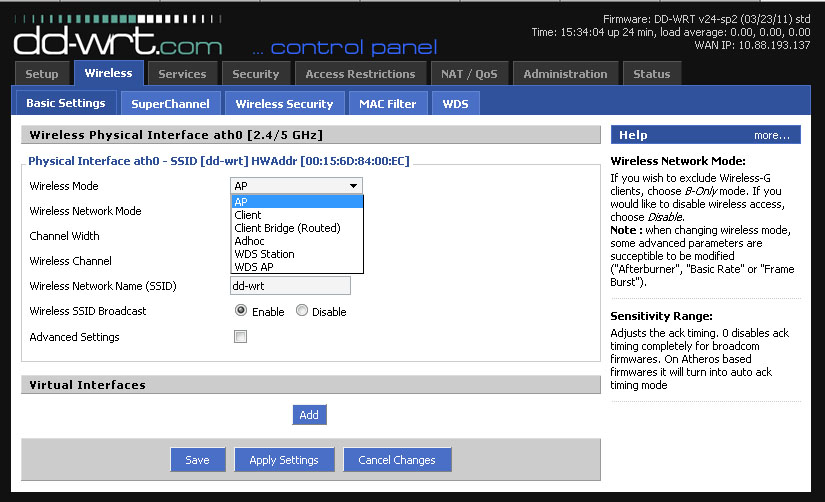Click Apply Settings button
Viewport: 825px width, 502px height.
284,460
